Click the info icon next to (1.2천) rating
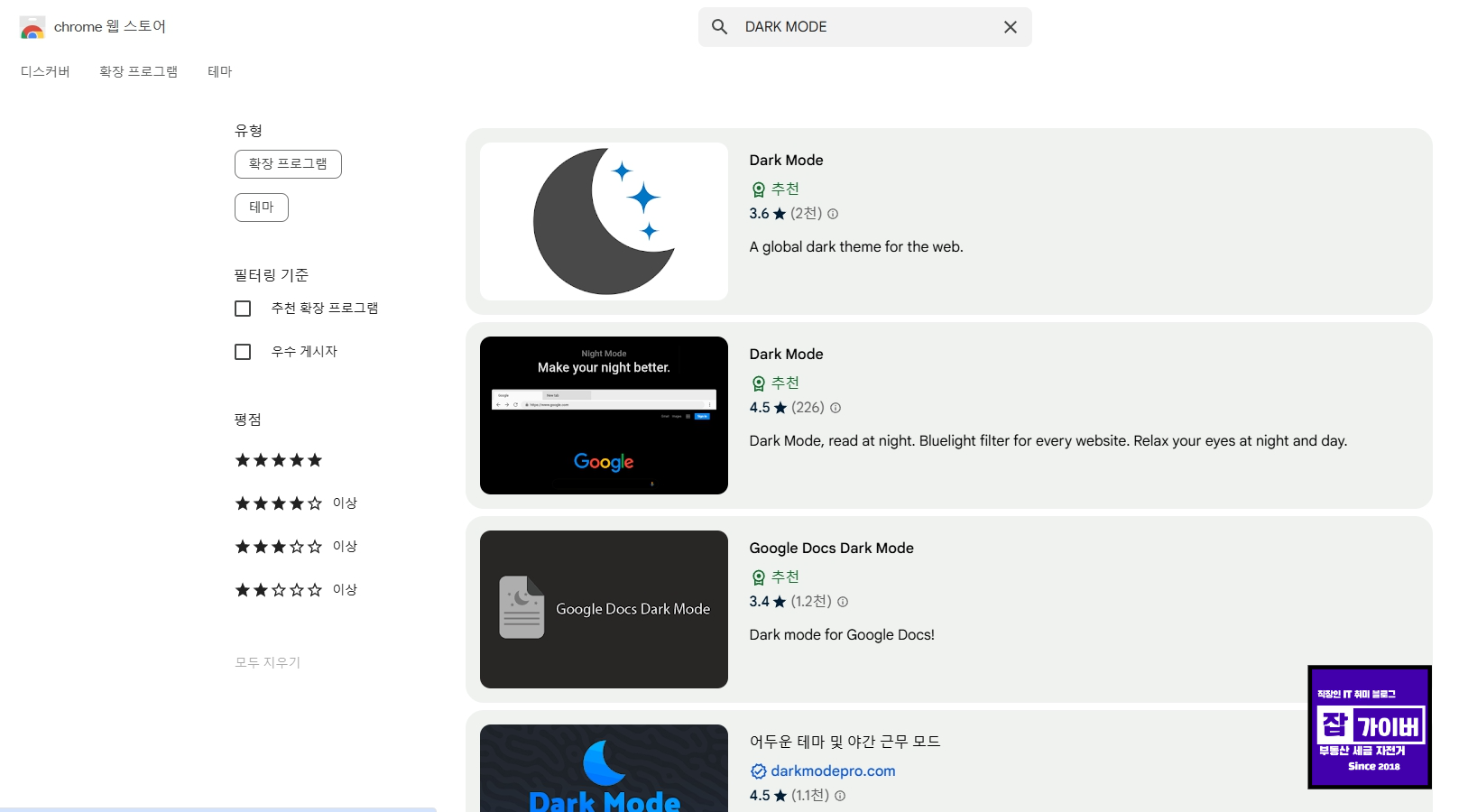Viewport: 1468px width, 812px height. (x=843, y=602)
